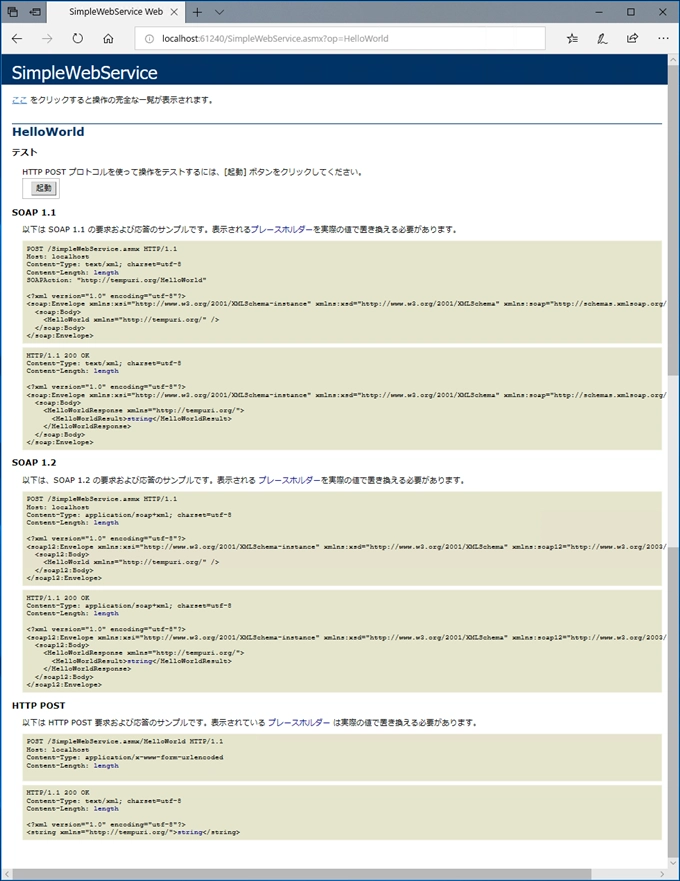Show tab previews chevron
Screen dimensions: 680x881
220,12
